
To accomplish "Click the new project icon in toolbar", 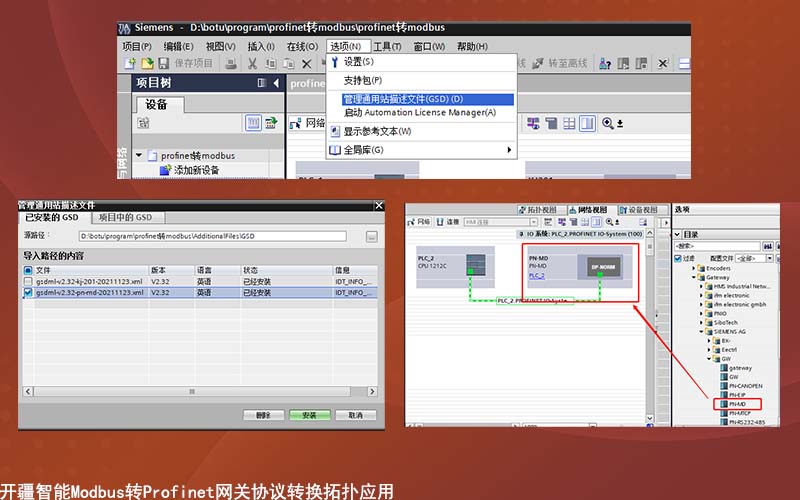I will 130,63.
